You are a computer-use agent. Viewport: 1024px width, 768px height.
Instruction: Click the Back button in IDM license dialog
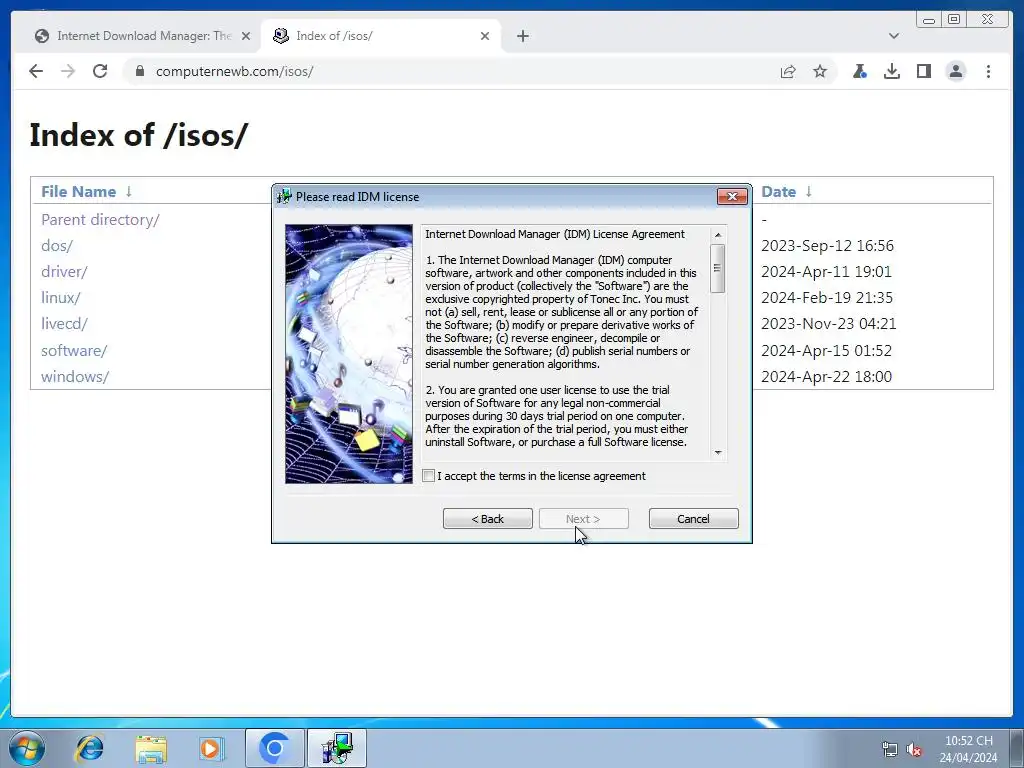tap(488, 519)
